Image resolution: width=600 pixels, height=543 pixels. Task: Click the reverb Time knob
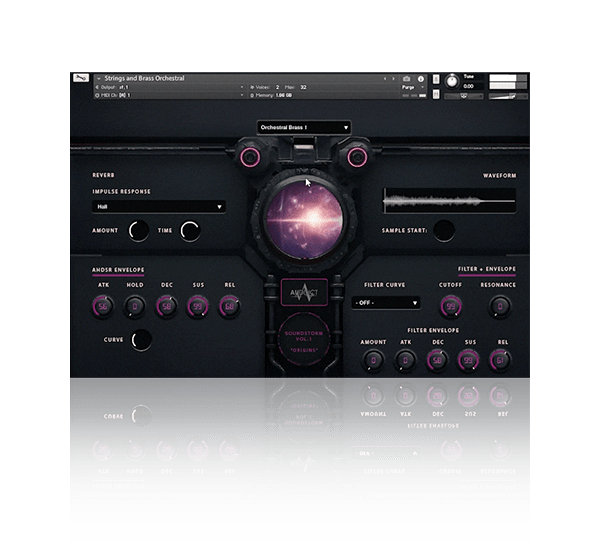[190, 231]
